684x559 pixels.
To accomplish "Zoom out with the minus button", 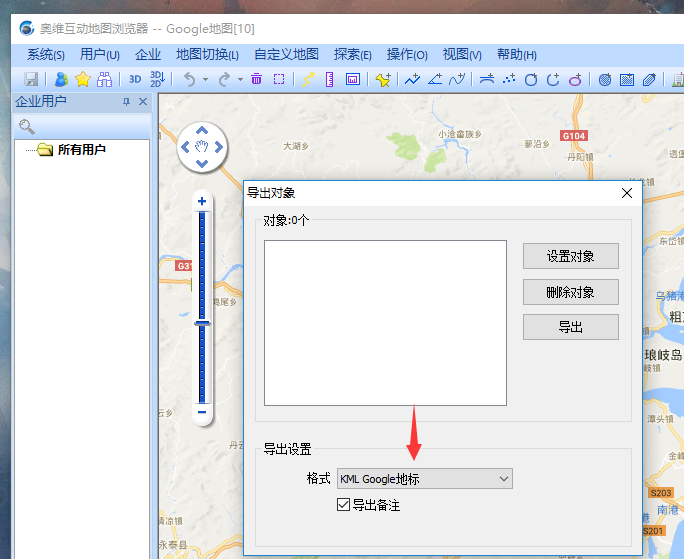I will tap(202, 412).
